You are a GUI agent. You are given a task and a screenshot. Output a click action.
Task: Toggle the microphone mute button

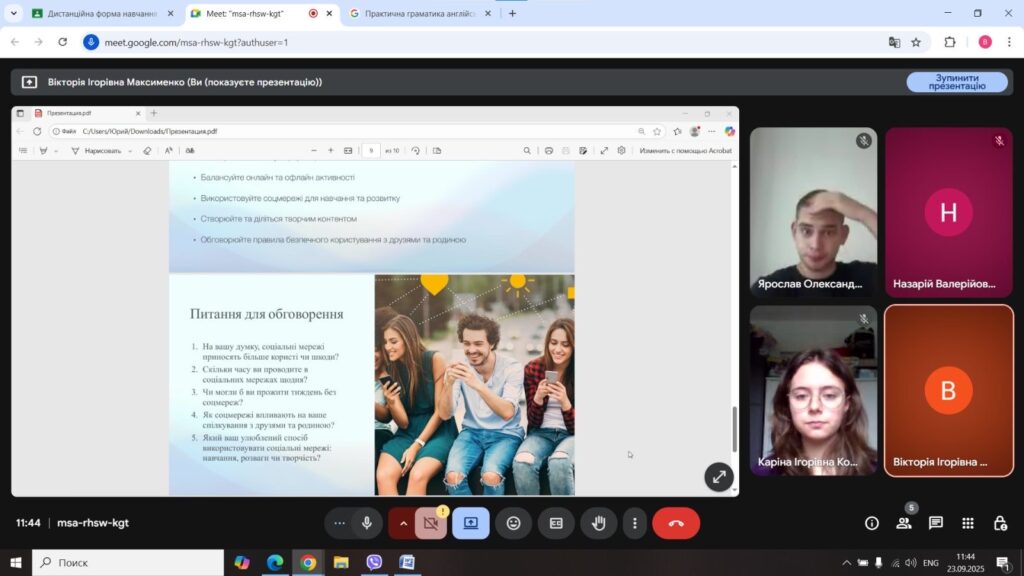(x=367, y=523)
